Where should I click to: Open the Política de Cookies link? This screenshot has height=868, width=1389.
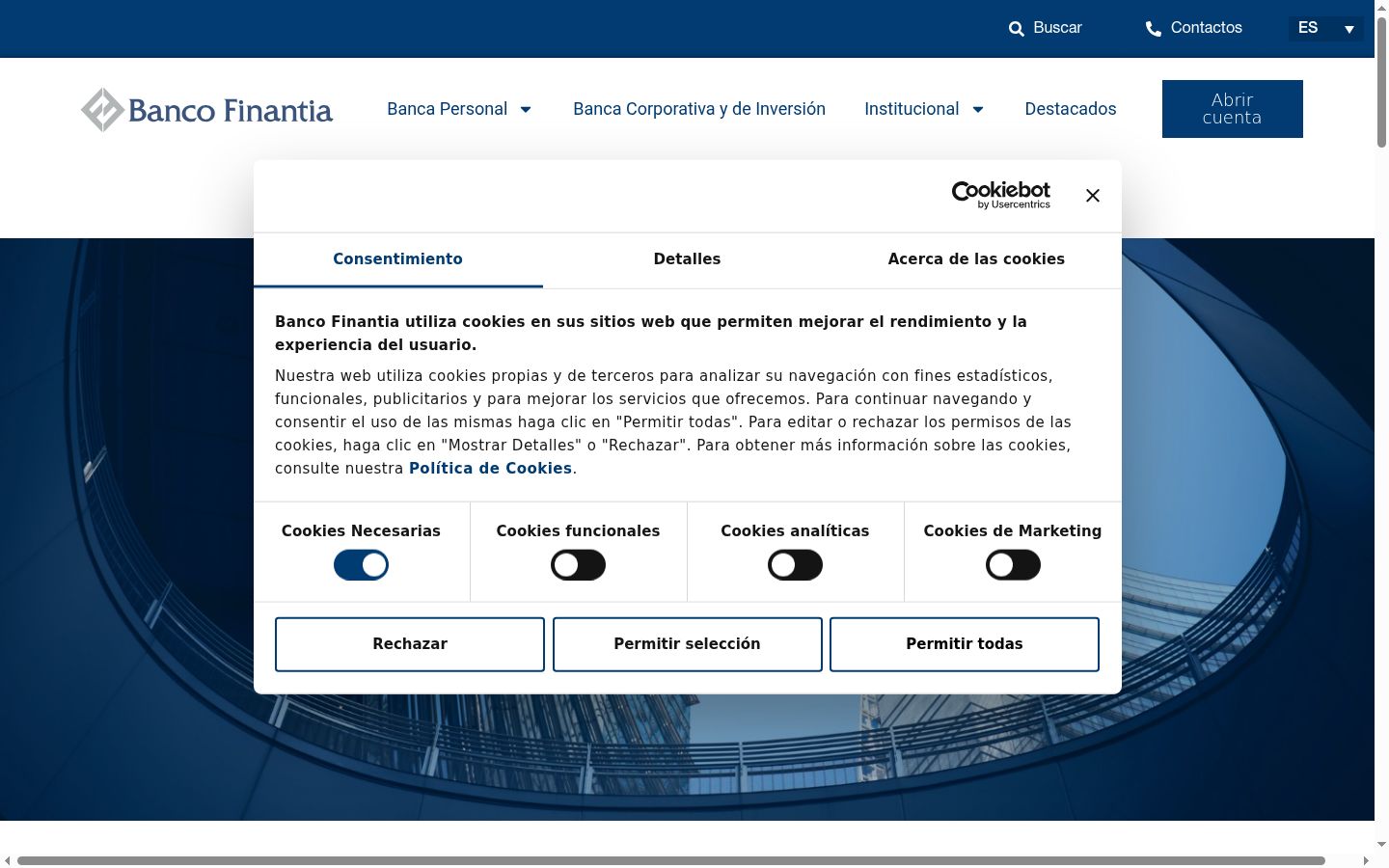[x=490, y=469]
